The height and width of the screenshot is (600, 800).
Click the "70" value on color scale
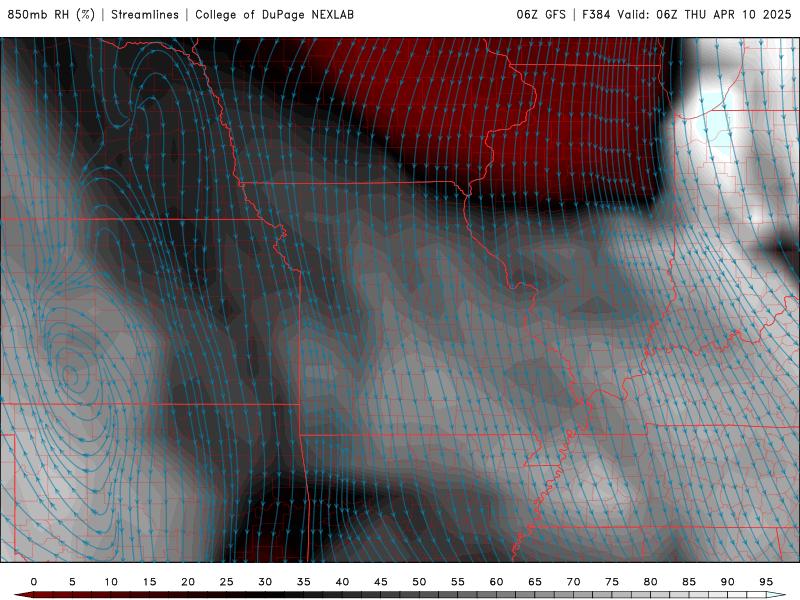point(573,582)
